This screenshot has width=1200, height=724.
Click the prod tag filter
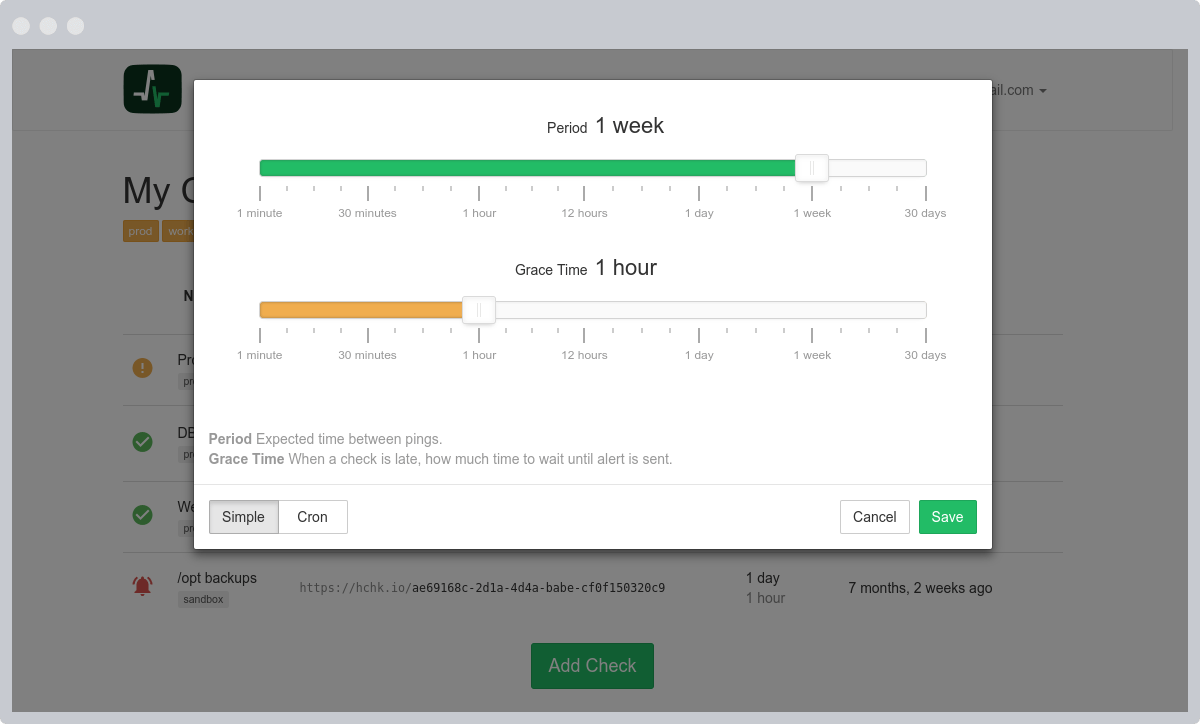pos(141,231)
